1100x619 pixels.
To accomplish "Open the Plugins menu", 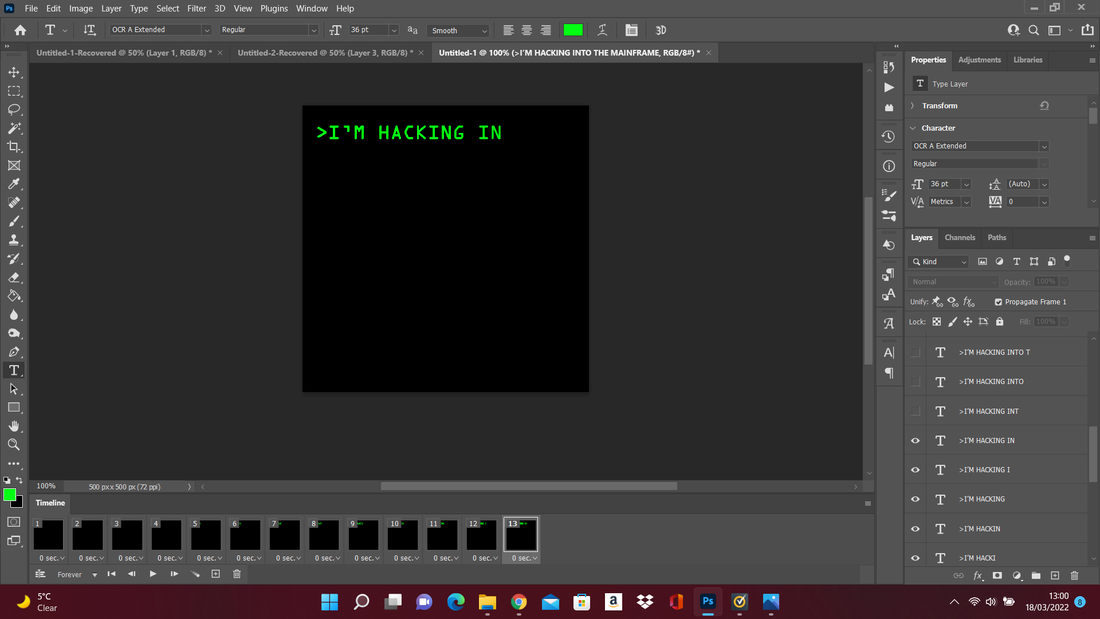I will click(274, 8).
